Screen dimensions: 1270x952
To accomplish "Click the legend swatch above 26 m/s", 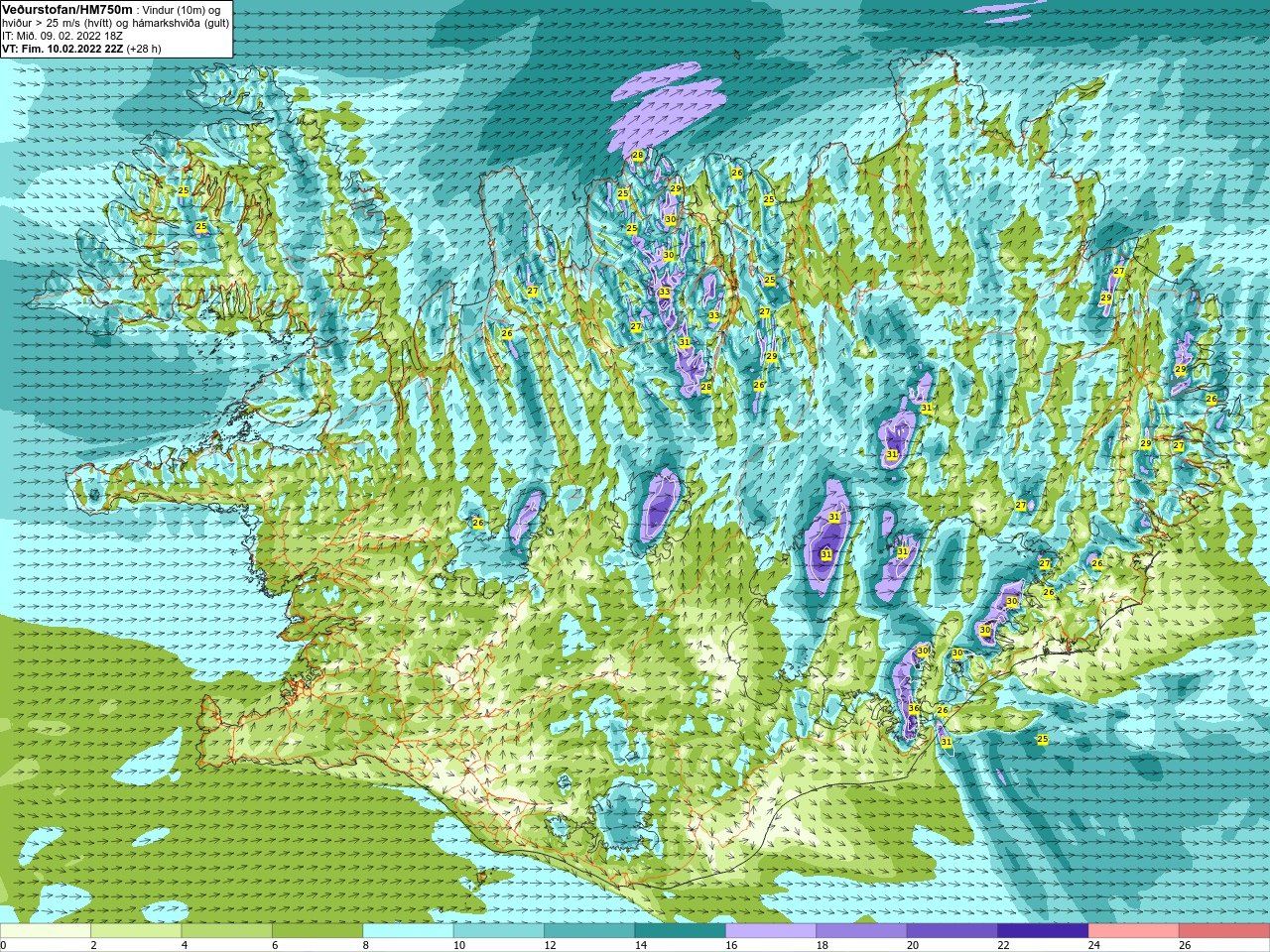I will coord(1224,931).
